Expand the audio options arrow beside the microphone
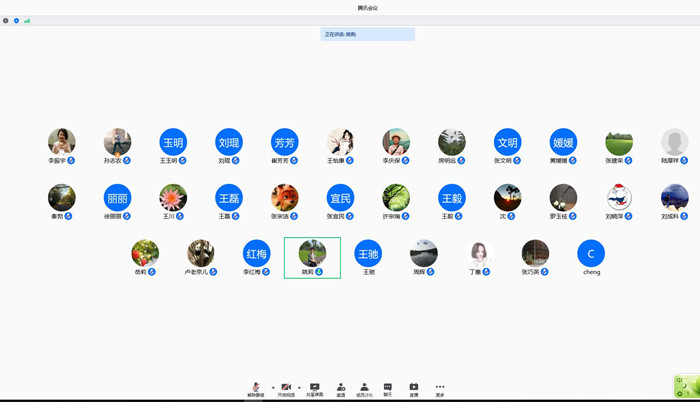The image size is (700, 402). (x=273, y=387)
